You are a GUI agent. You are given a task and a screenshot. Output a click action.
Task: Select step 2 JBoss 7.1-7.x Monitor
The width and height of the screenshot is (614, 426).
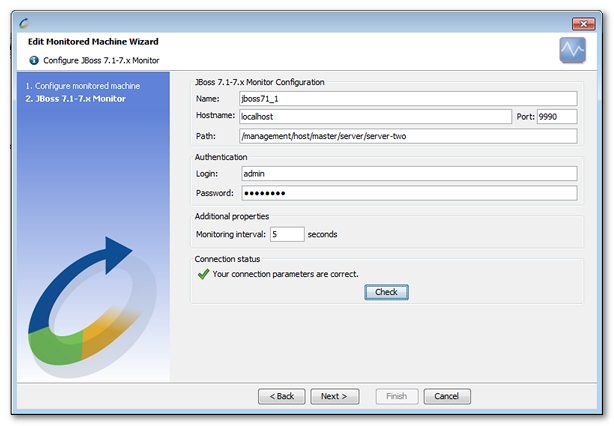click(76, 99)
